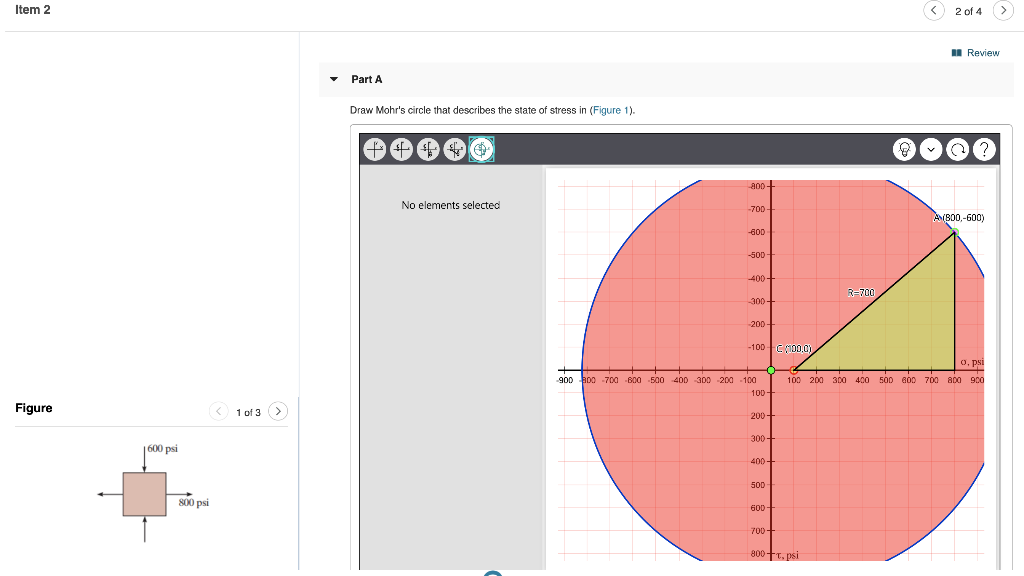Image resolution: width=1024 pixels, height=576 pixels.
Task: Open the dropdown chevron beside the lightbulb icon
Action: 932,148
